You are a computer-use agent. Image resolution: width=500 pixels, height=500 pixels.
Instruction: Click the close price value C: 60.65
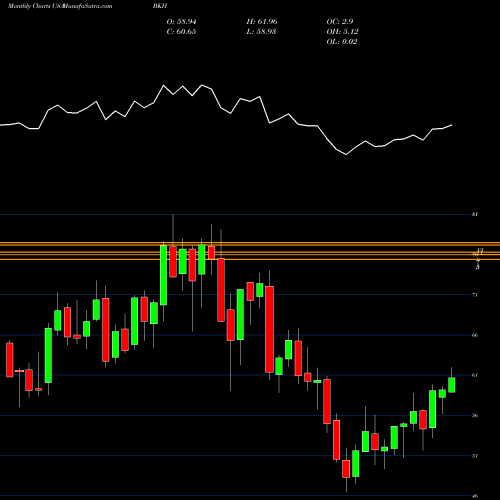pos(181,31)
